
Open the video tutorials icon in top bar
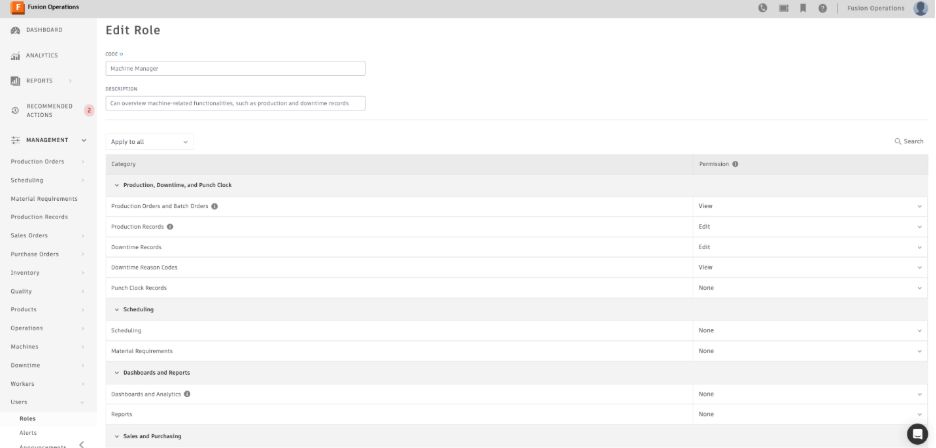point(783,8)
